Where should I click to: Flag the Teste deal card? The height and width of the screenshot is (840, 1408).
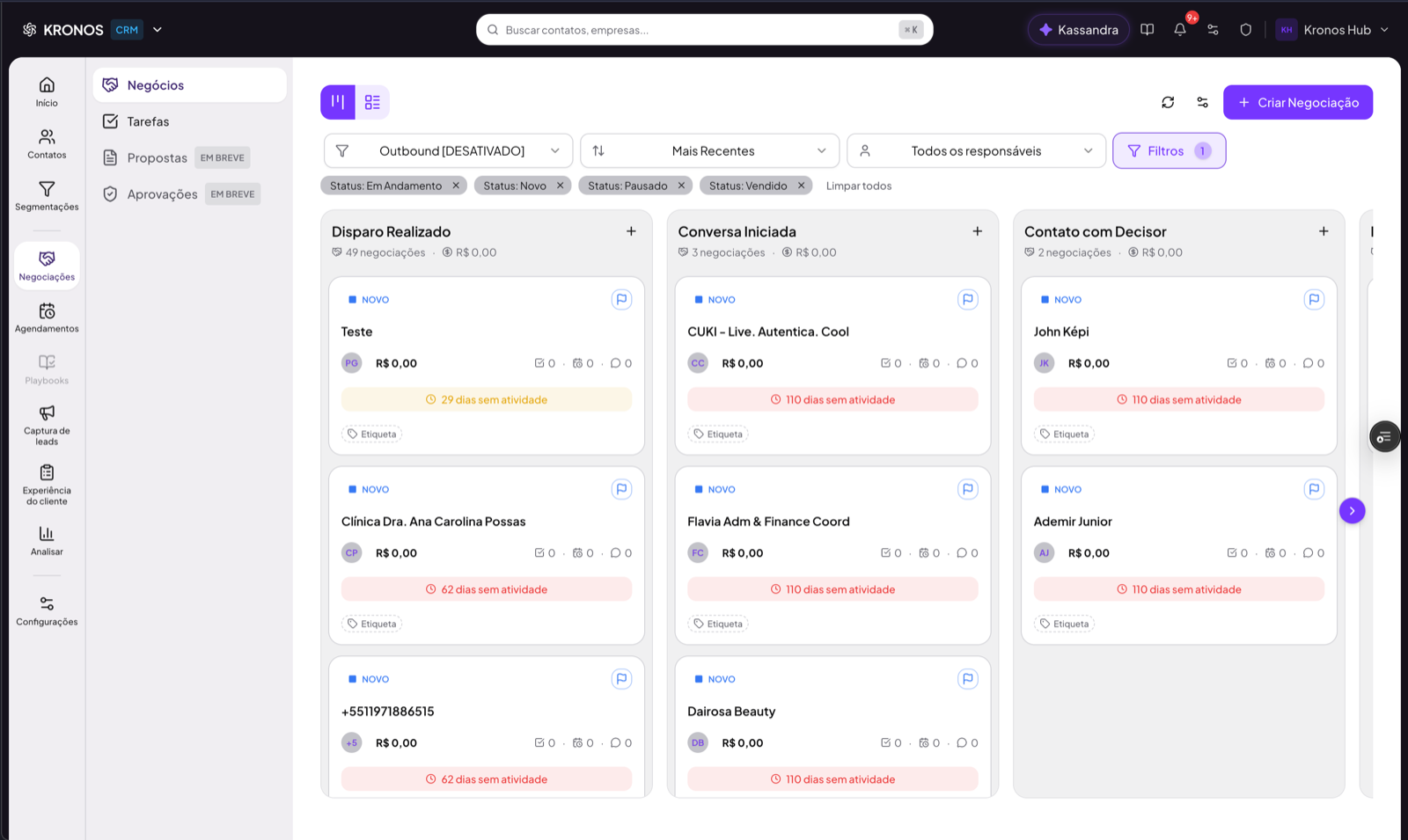coord(621,299)
